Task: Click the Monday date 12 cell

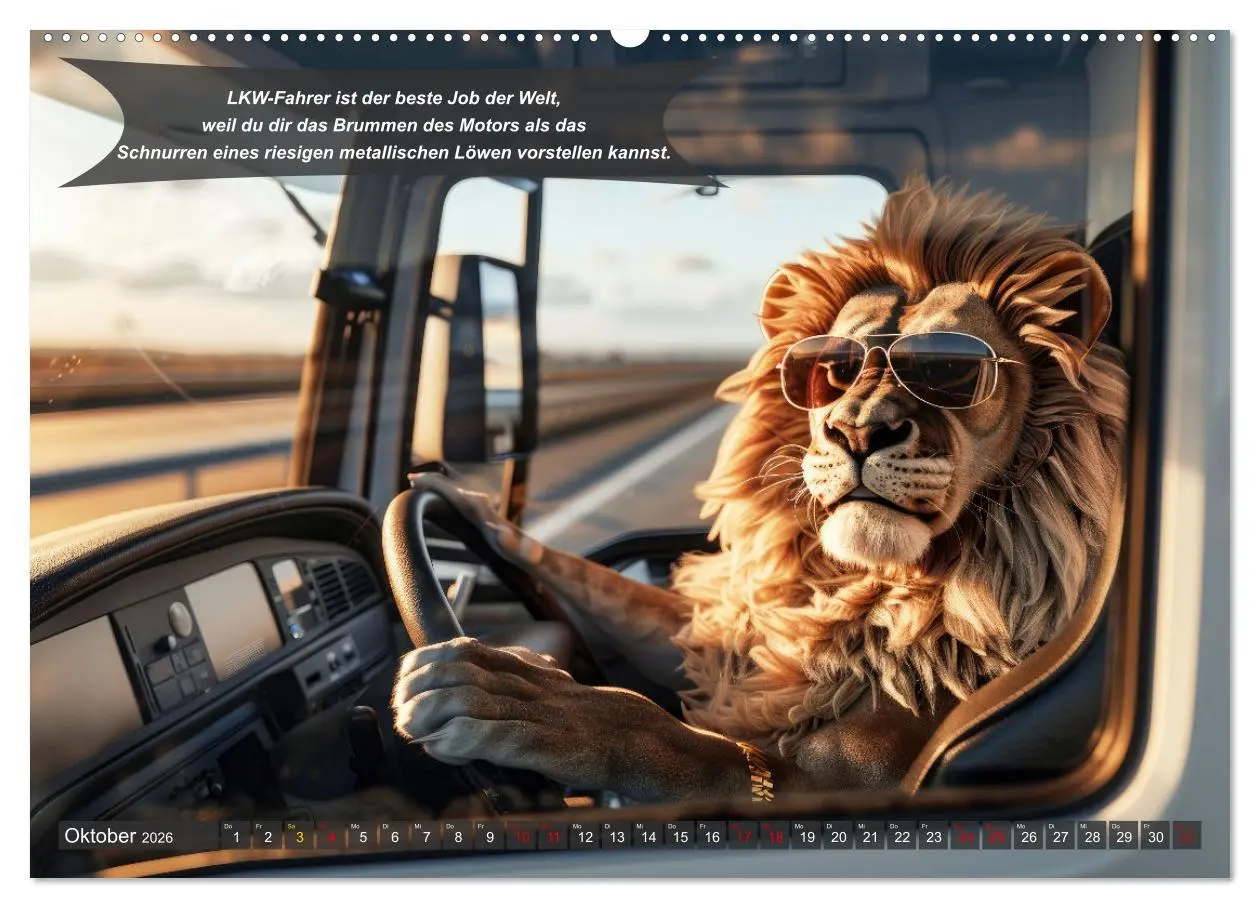Action: coord(583,838)
